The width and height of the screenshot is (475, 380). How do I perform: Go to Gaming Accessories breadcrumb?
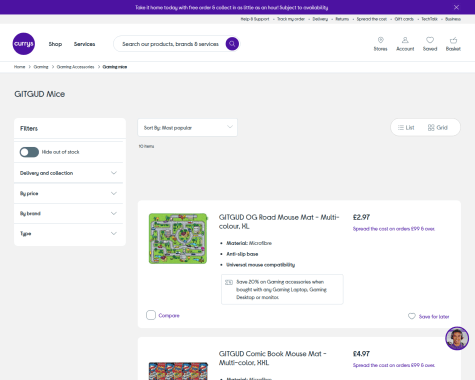(76, 67)
